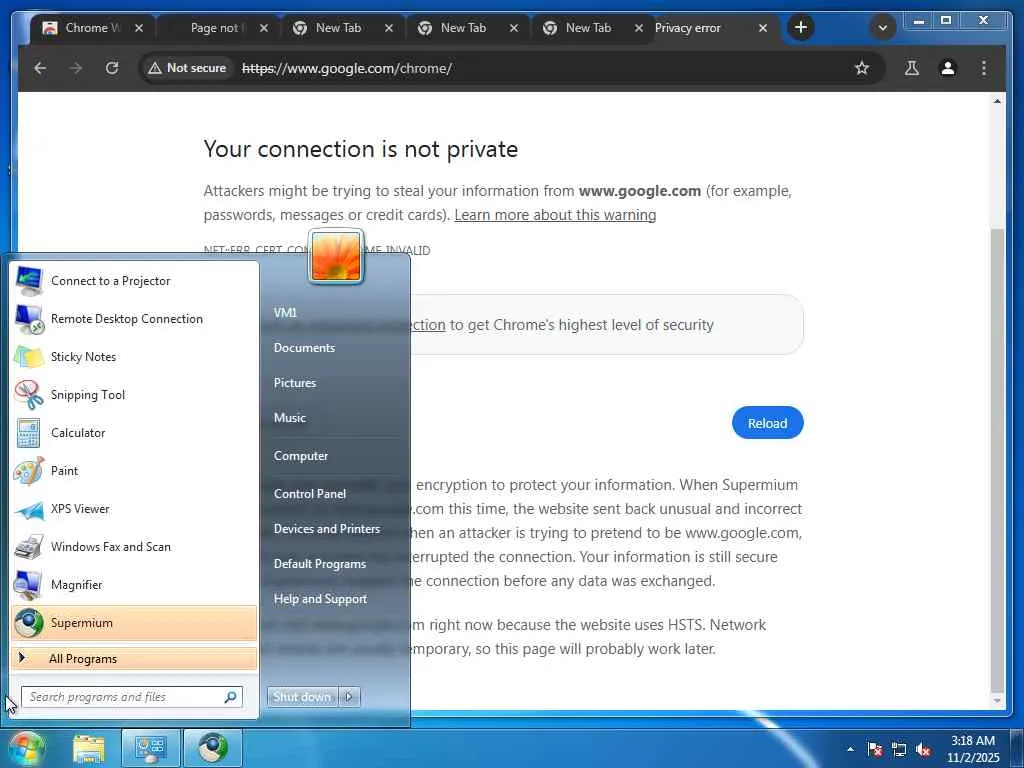Open Magnifier
This screenshot has width=1024, height=768.
[x=135, y=584]
